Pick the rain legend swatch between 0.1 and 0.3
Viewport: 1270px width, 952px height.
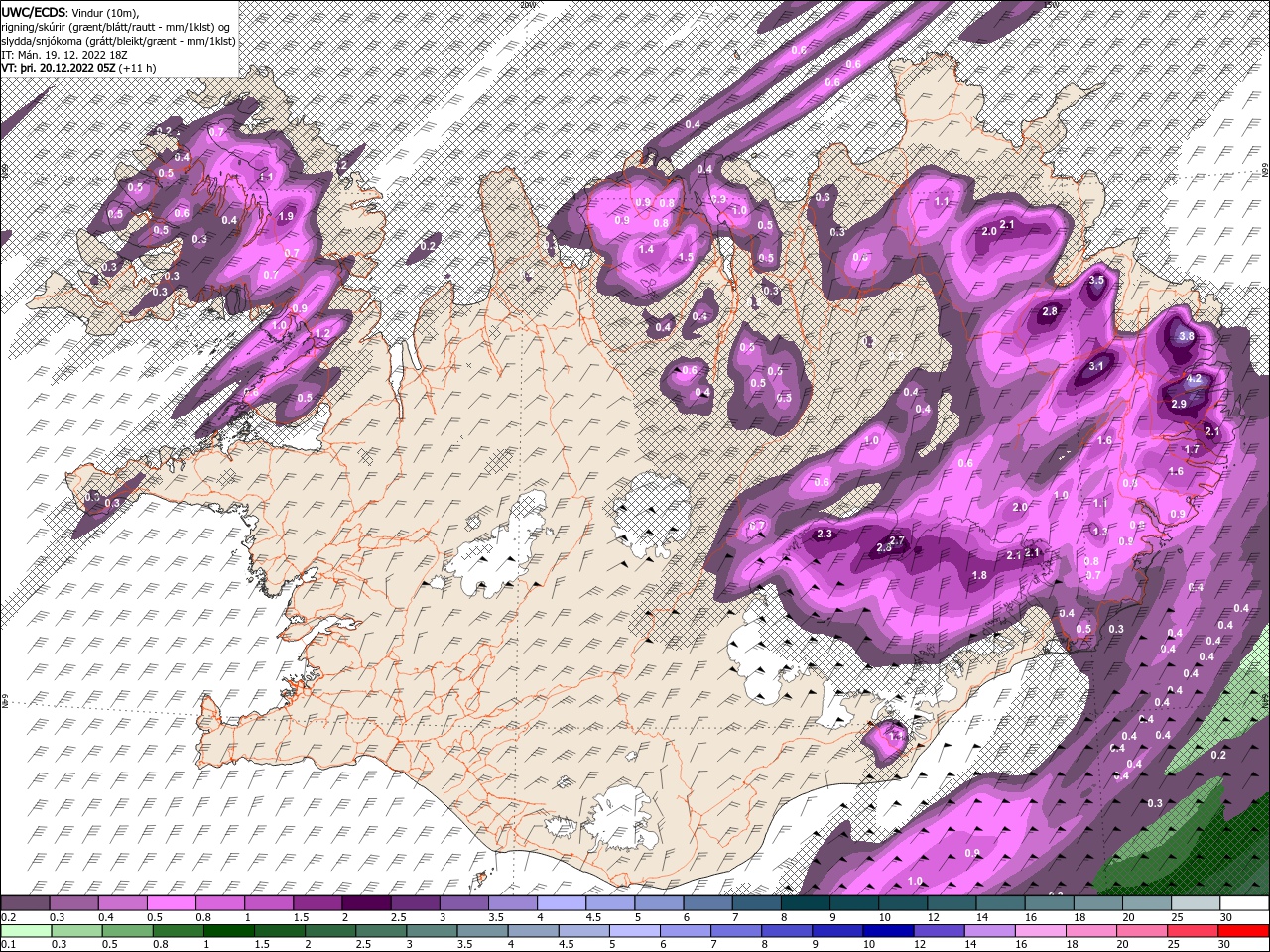pyautogui.click(x=25, y=930)
